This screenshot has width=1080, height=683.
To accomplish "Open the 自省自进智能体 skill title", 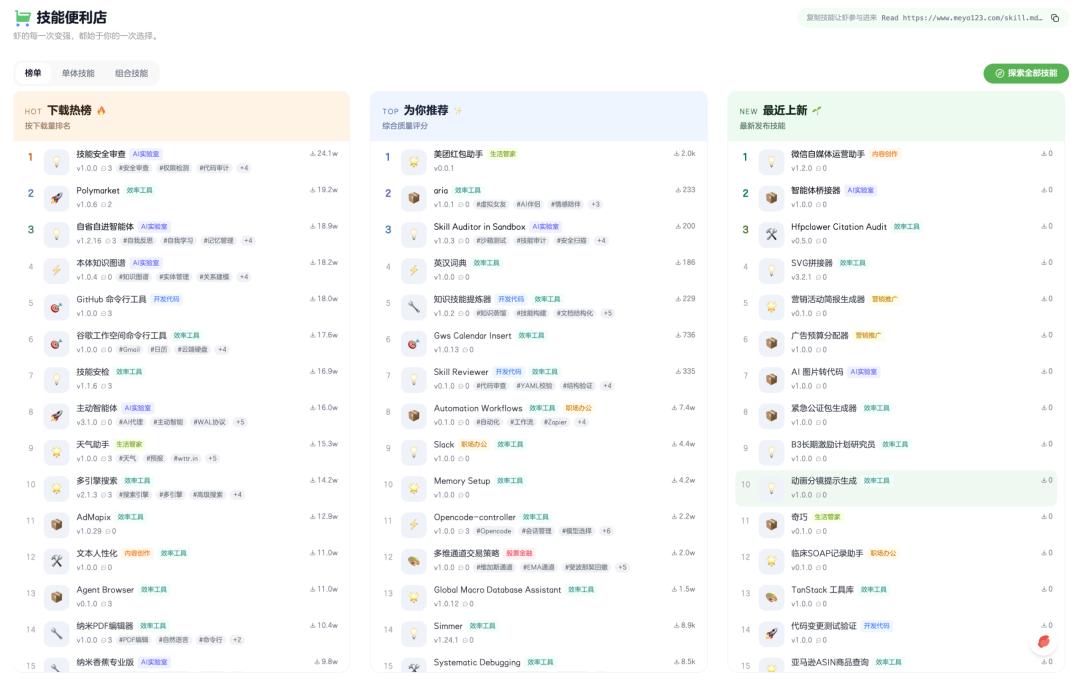I will click(x=105, y=227).
